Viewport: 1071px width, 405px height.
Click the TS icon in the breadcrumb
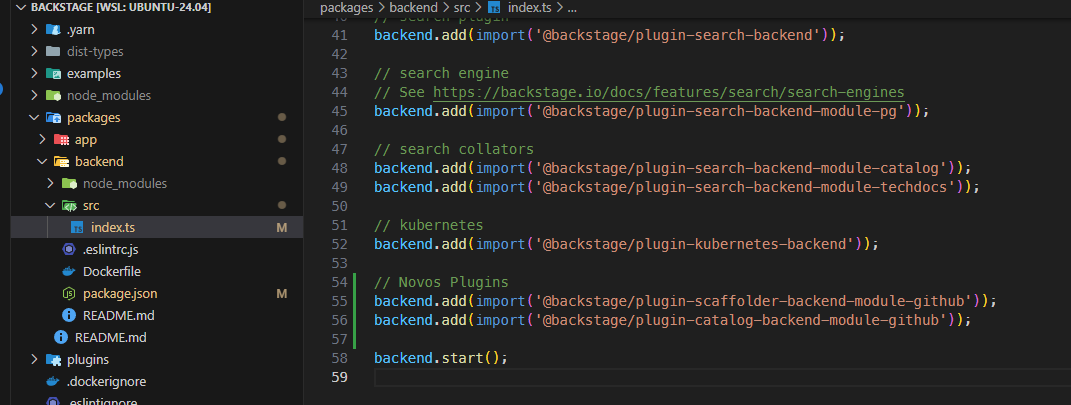point(494,8)
